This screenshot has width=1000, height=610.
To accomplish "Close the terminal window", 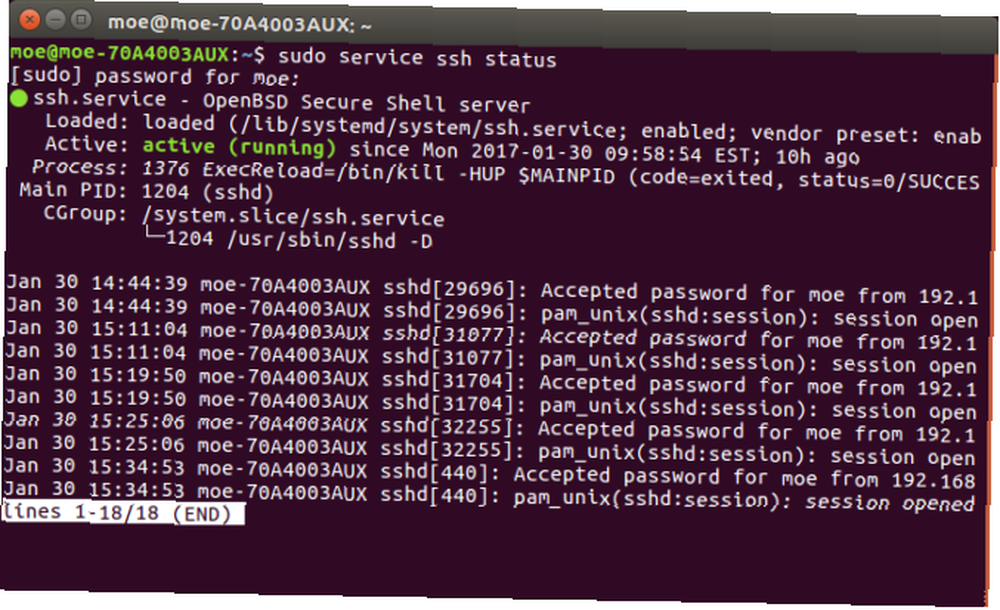I will click(29, 20).
